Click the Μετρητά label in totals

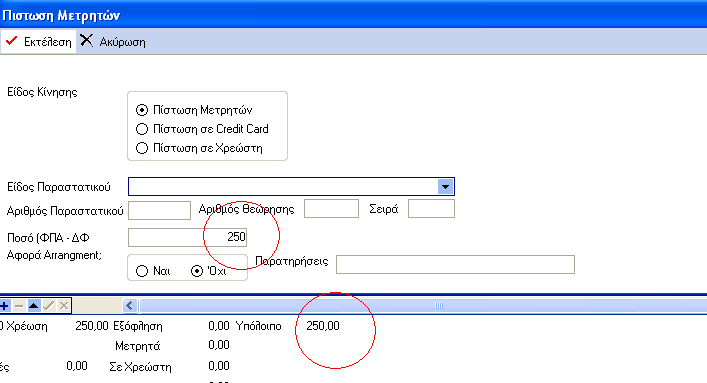click(x=138, y=346)
